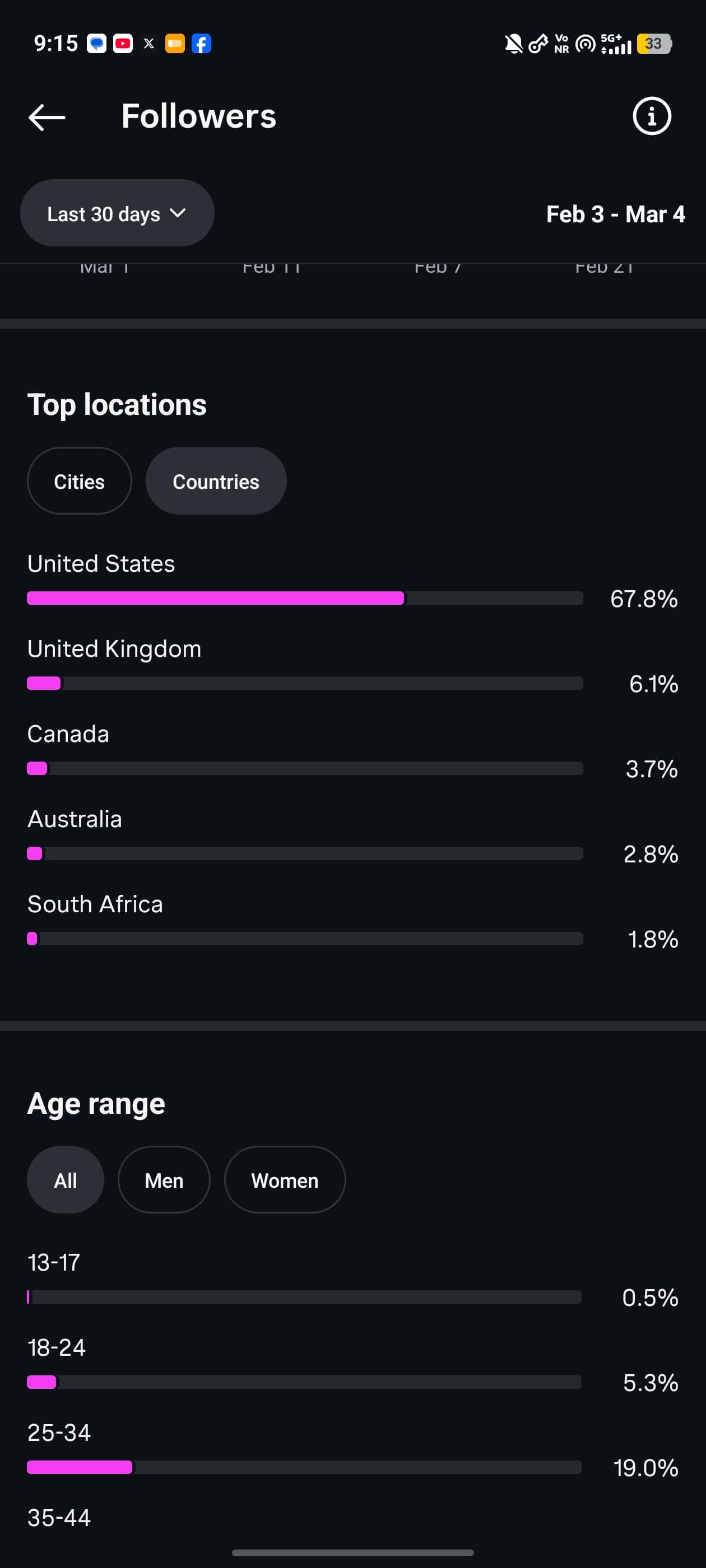This screenshot has width=706, height=1568.
Task: Tap the United States percentage bar
Action: point(305,598)
